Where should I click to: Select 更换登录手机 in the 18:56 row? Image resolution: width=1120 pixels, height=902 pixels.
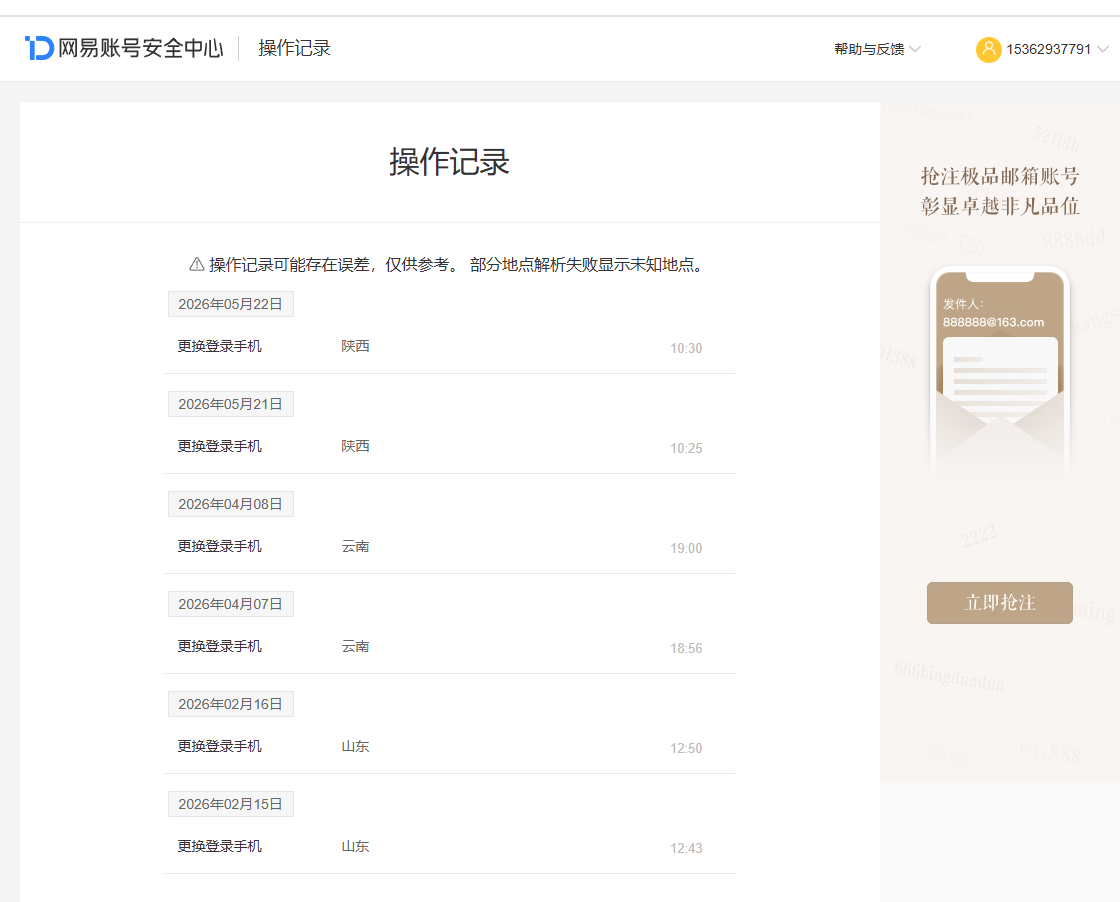tap(219, 646)
